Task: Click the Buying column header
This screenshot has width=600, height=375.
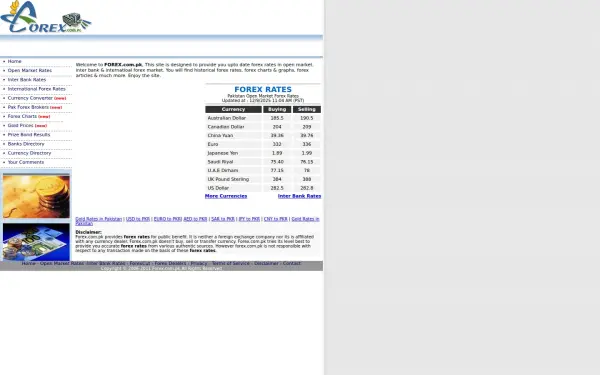Action: (277, 109)
